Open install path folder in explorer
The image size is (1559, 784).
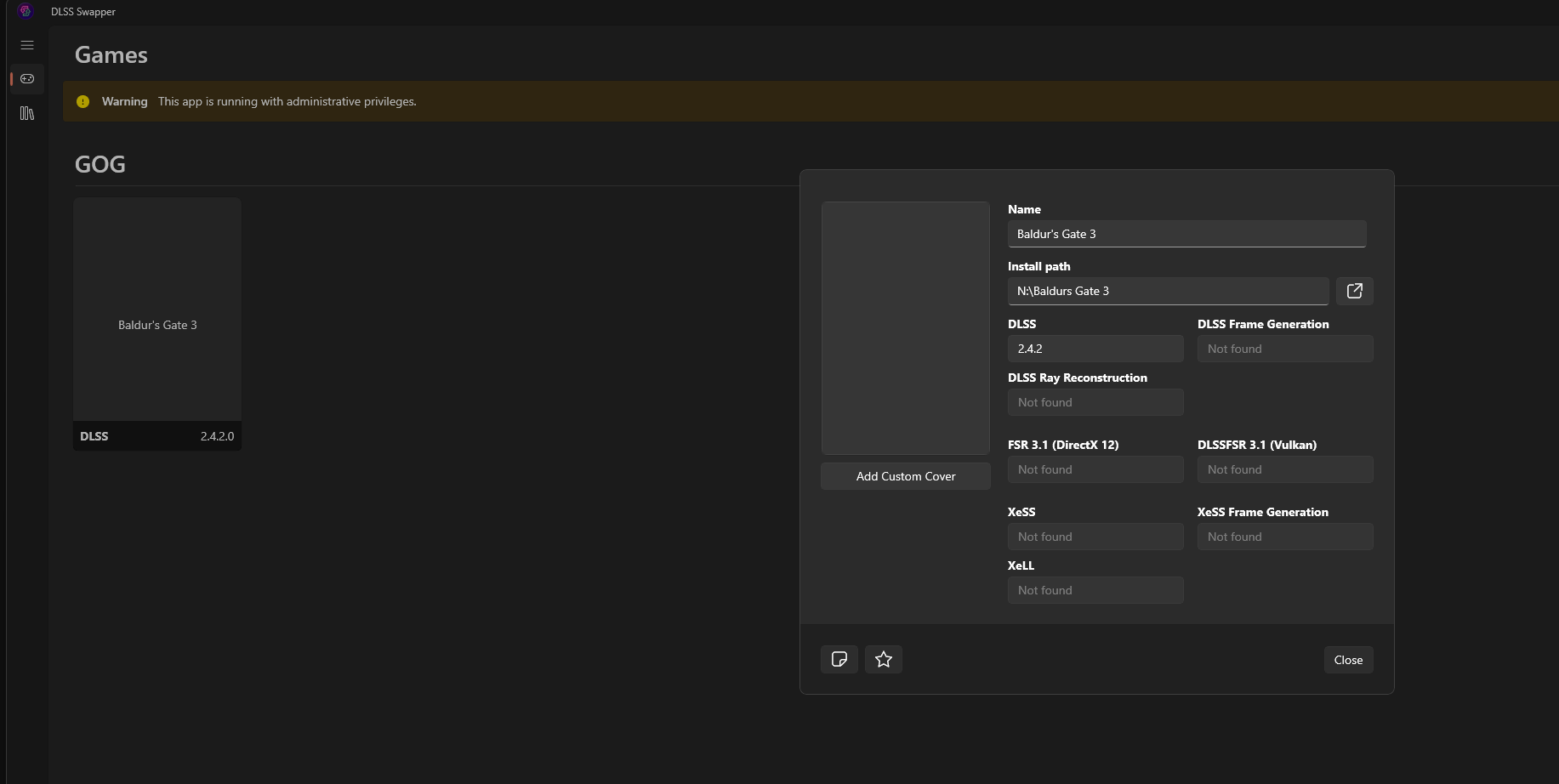[x=1354, y=291]
